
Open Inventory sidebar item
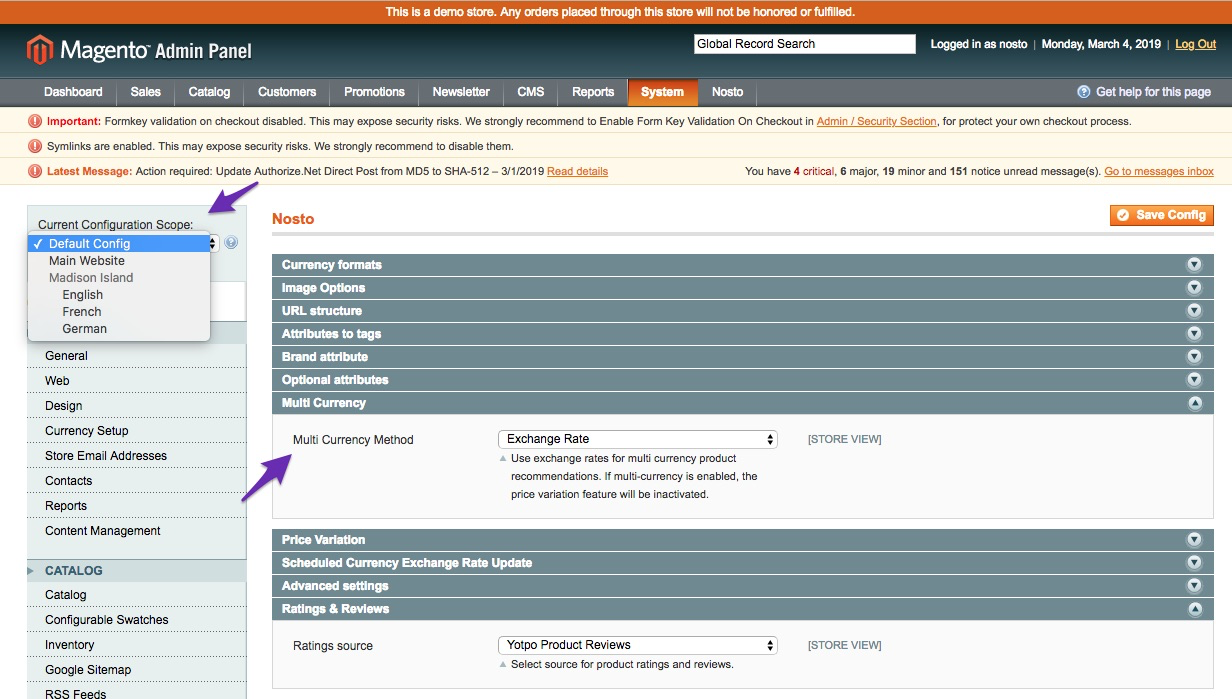(x=136, y=645)
